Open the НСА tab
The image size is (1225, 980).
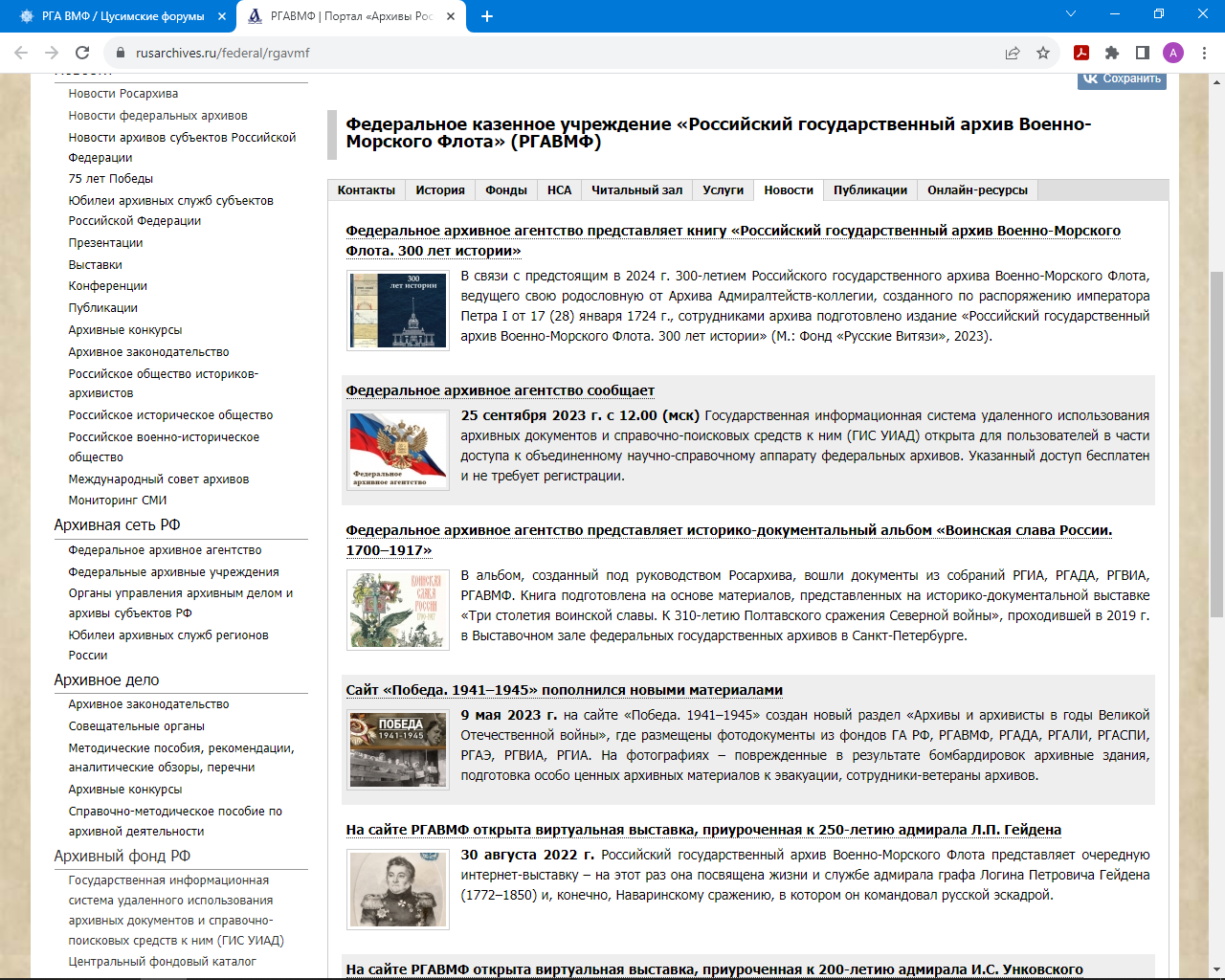pyautogui.click(x=559, y=190)
